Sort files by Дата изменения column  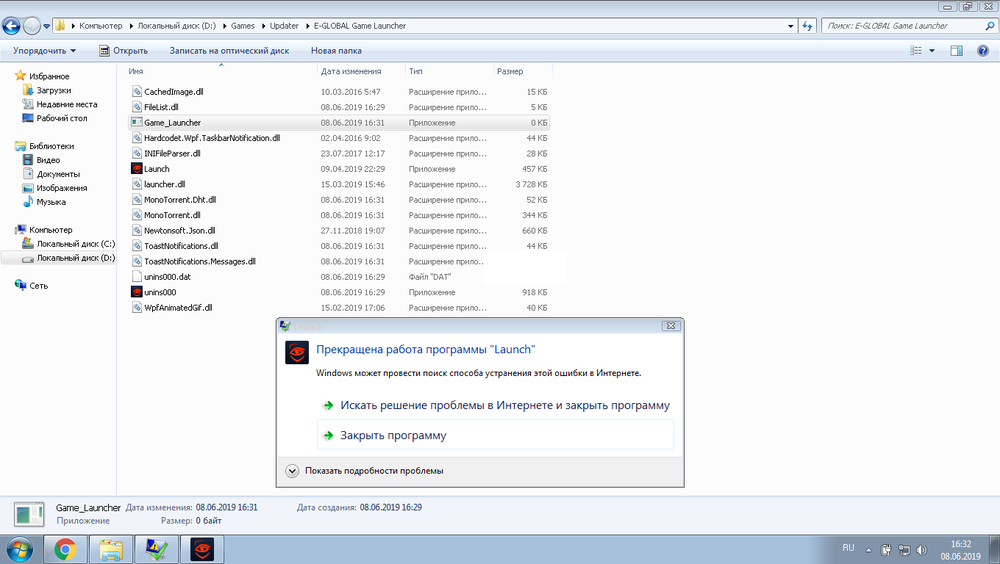[350, 72]
